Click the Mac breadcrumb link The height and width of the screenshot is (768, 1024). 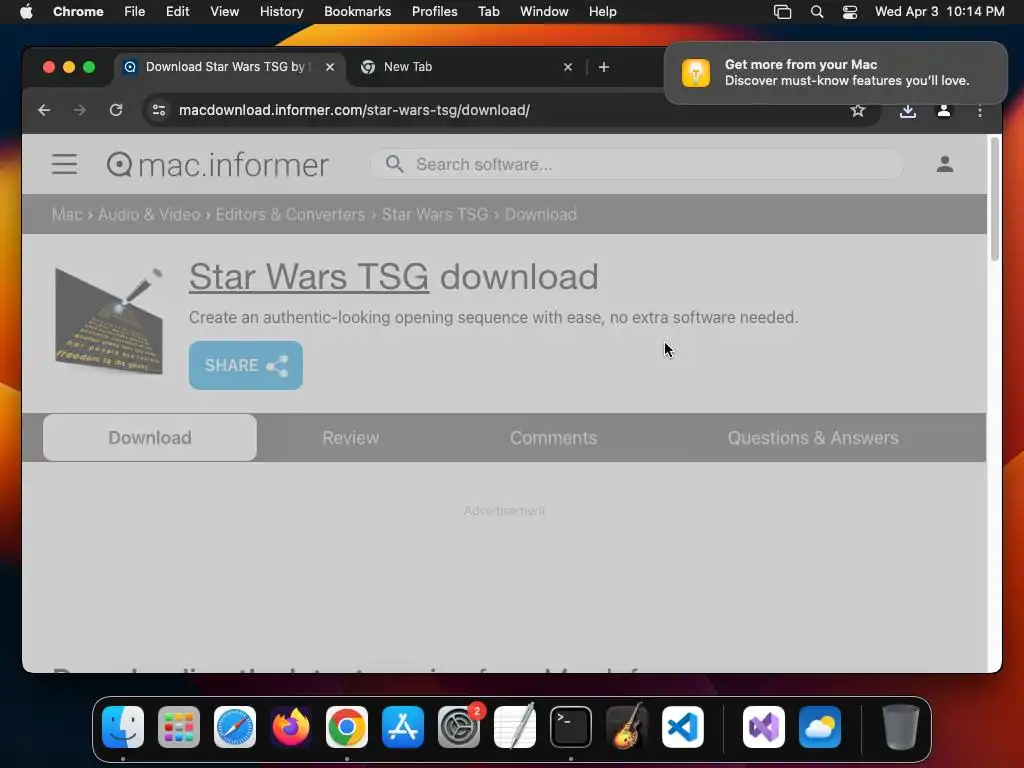(67, 214)
